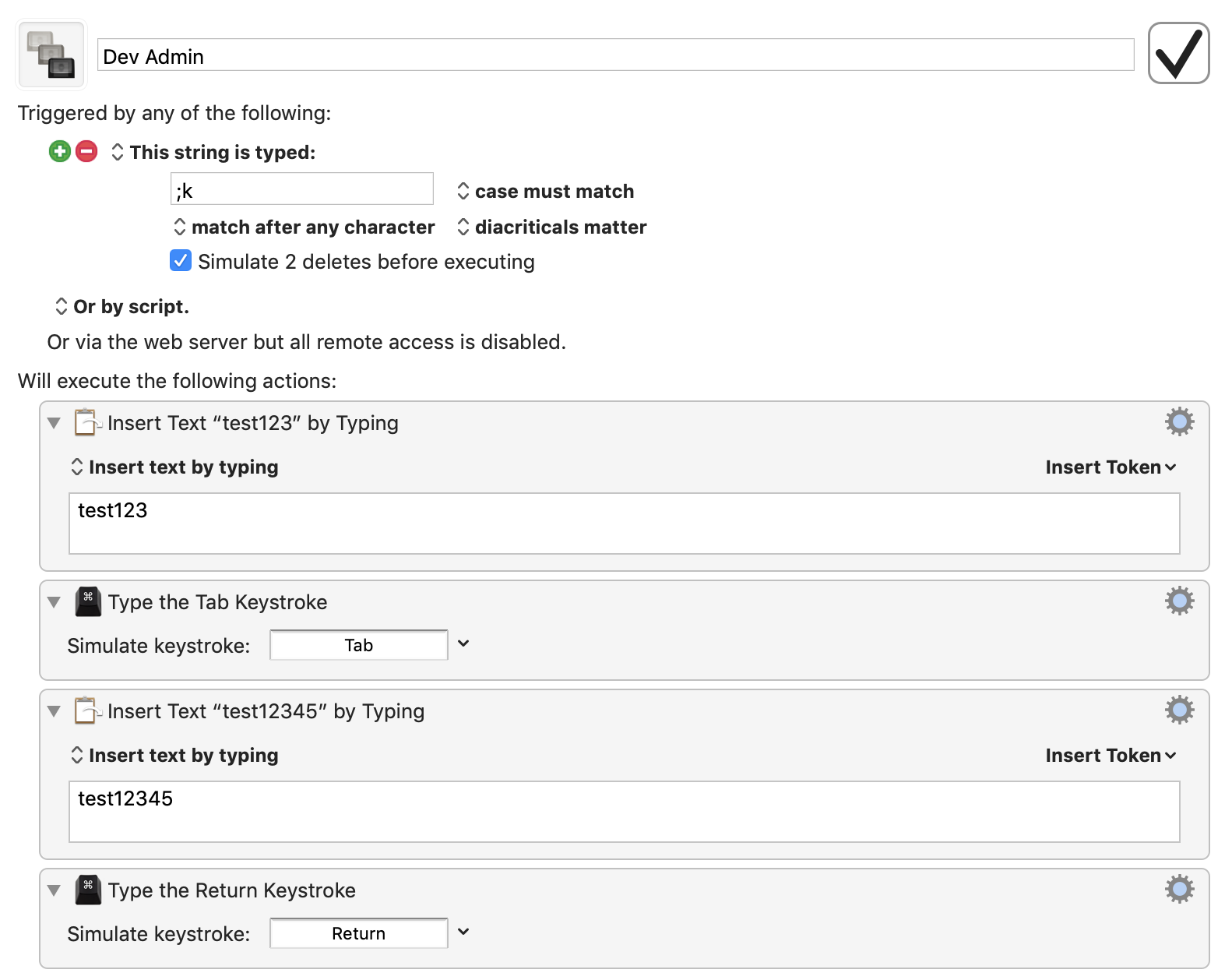Add a new trigger with green plus

(x=60, y=151)
